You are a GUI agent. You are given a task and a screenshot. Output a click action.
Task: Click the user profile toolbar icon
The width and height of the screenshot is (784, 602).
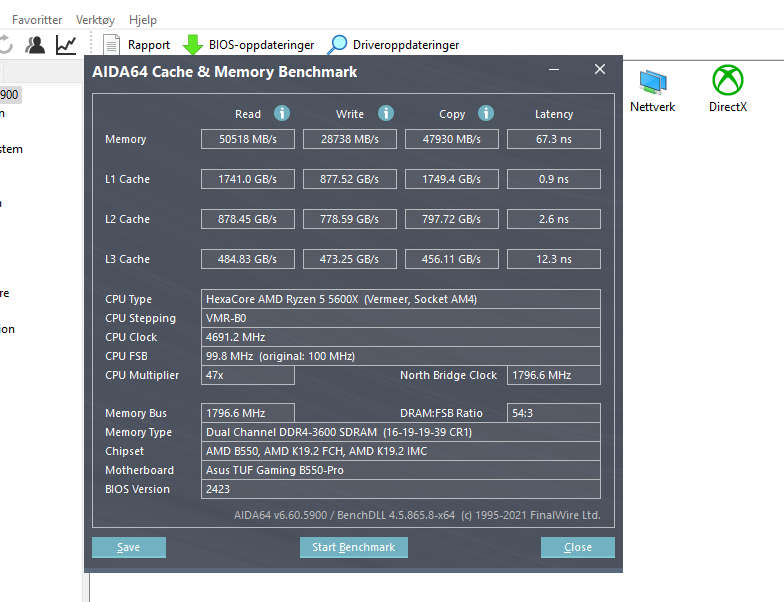tap(35, 45)
